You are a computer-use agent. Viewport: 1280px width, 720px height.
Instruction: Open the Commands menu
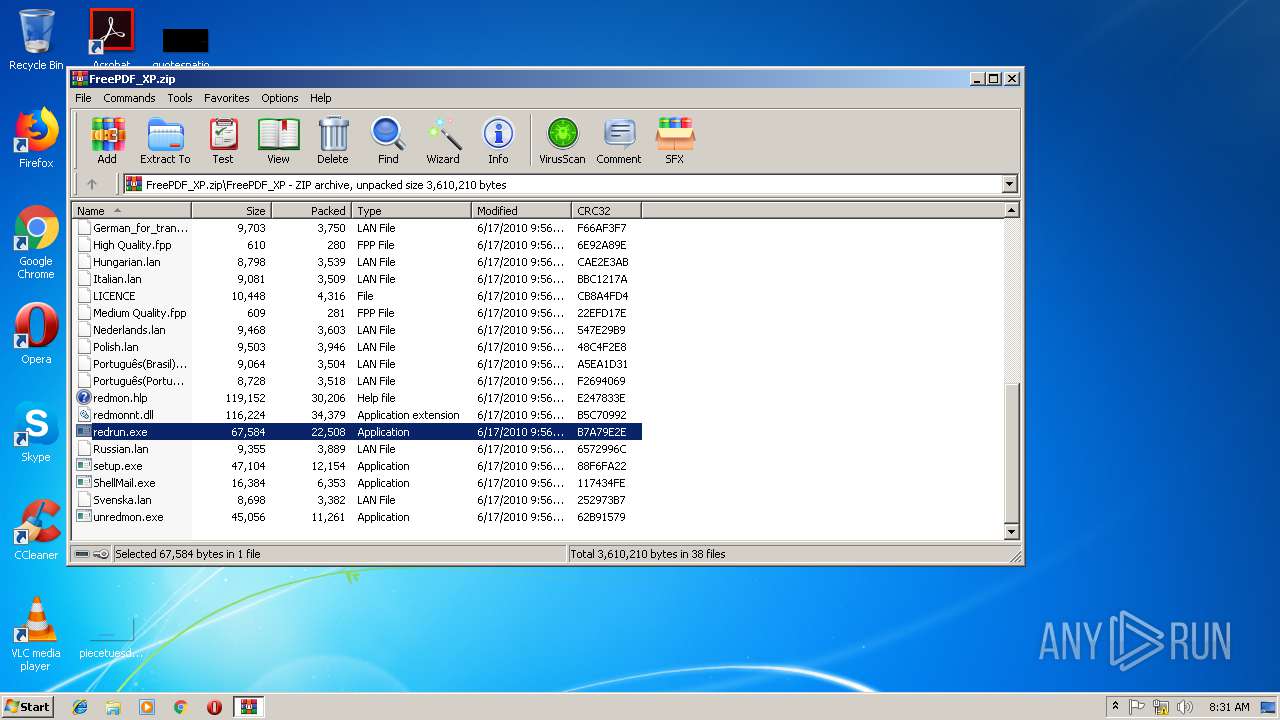(x=129, y=98)
